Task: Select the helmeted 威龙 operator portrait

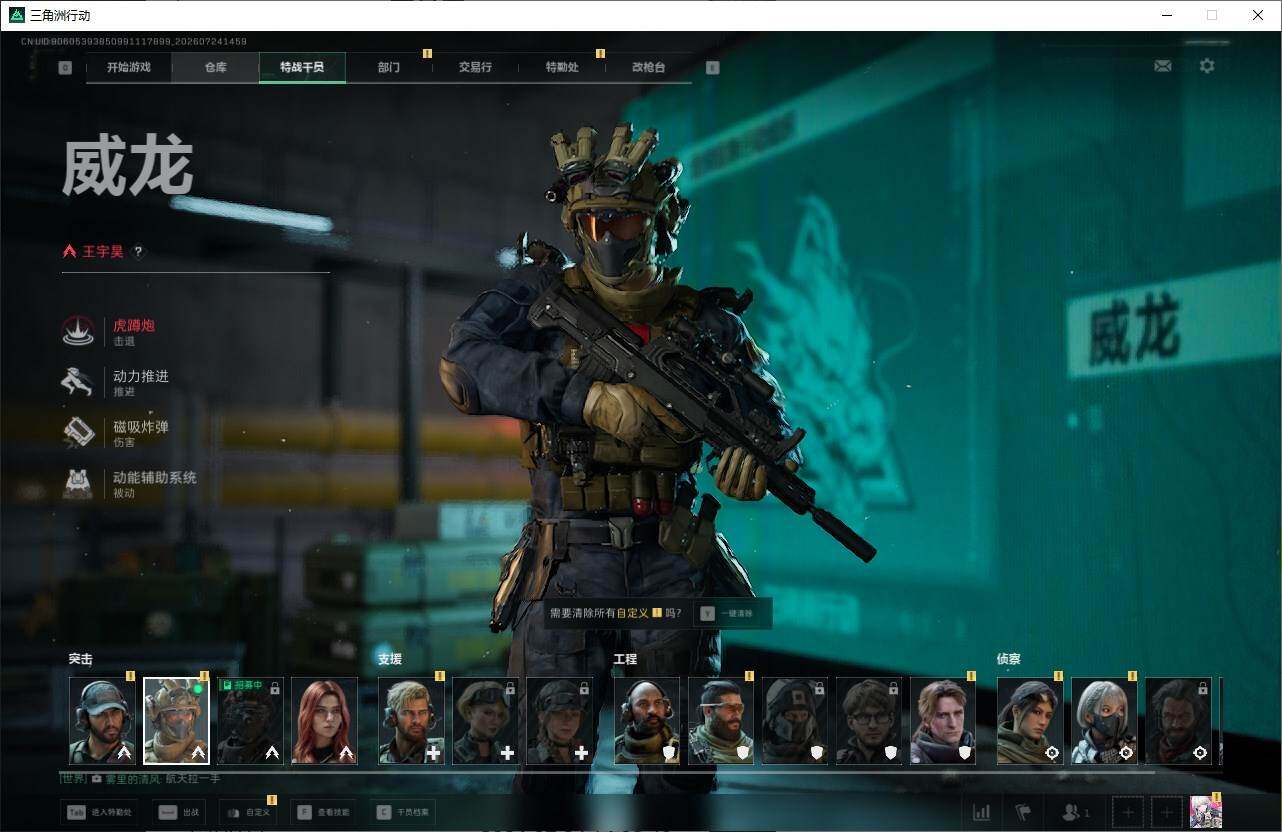Action: click(176, 721)
